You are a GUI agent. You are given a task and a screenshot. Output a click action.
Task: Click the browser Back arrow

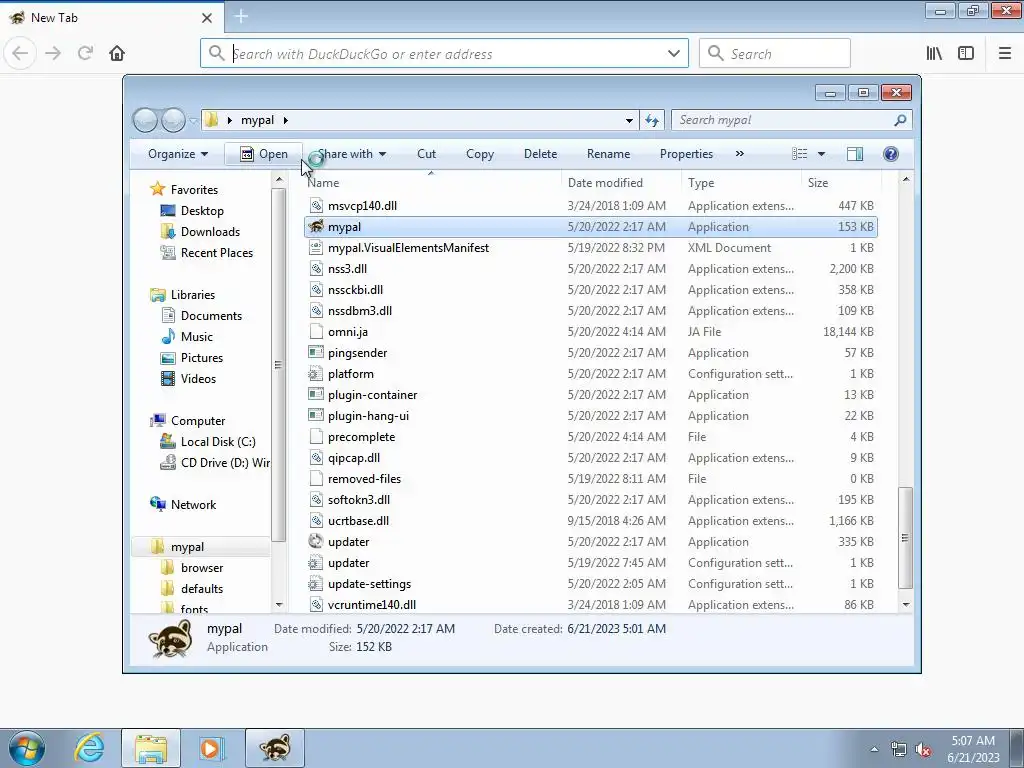tap(20, 54)
